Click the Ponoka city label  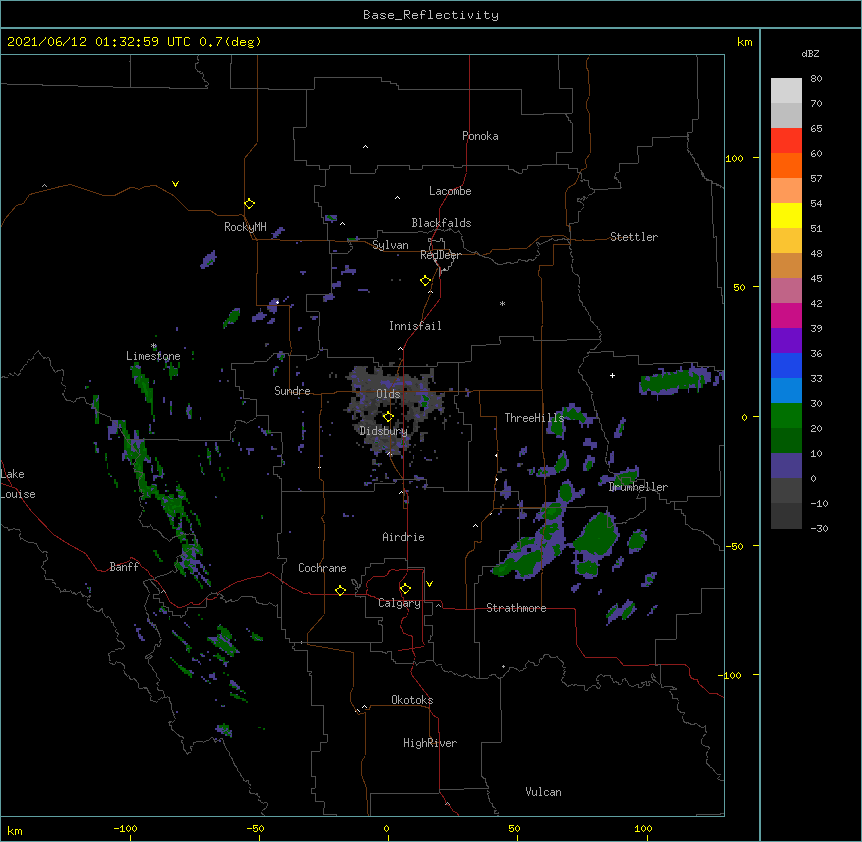coord(480,136)
